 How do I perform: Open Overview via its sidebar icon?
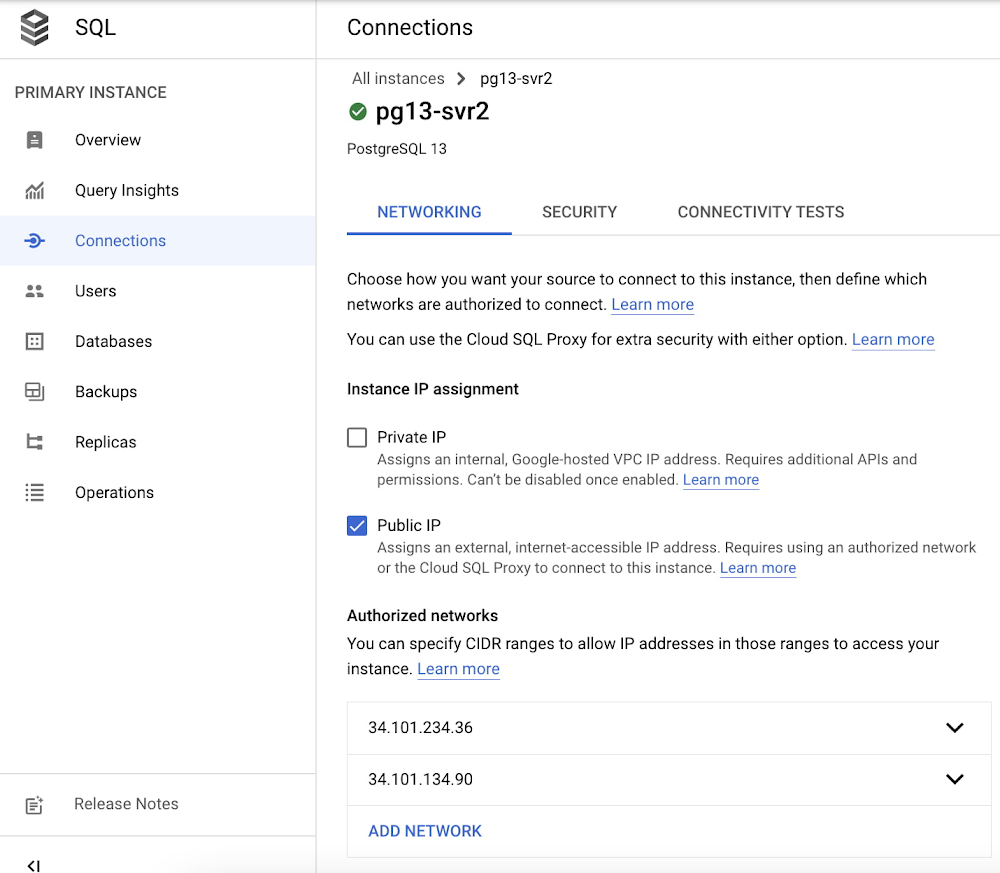pos(34,140)
